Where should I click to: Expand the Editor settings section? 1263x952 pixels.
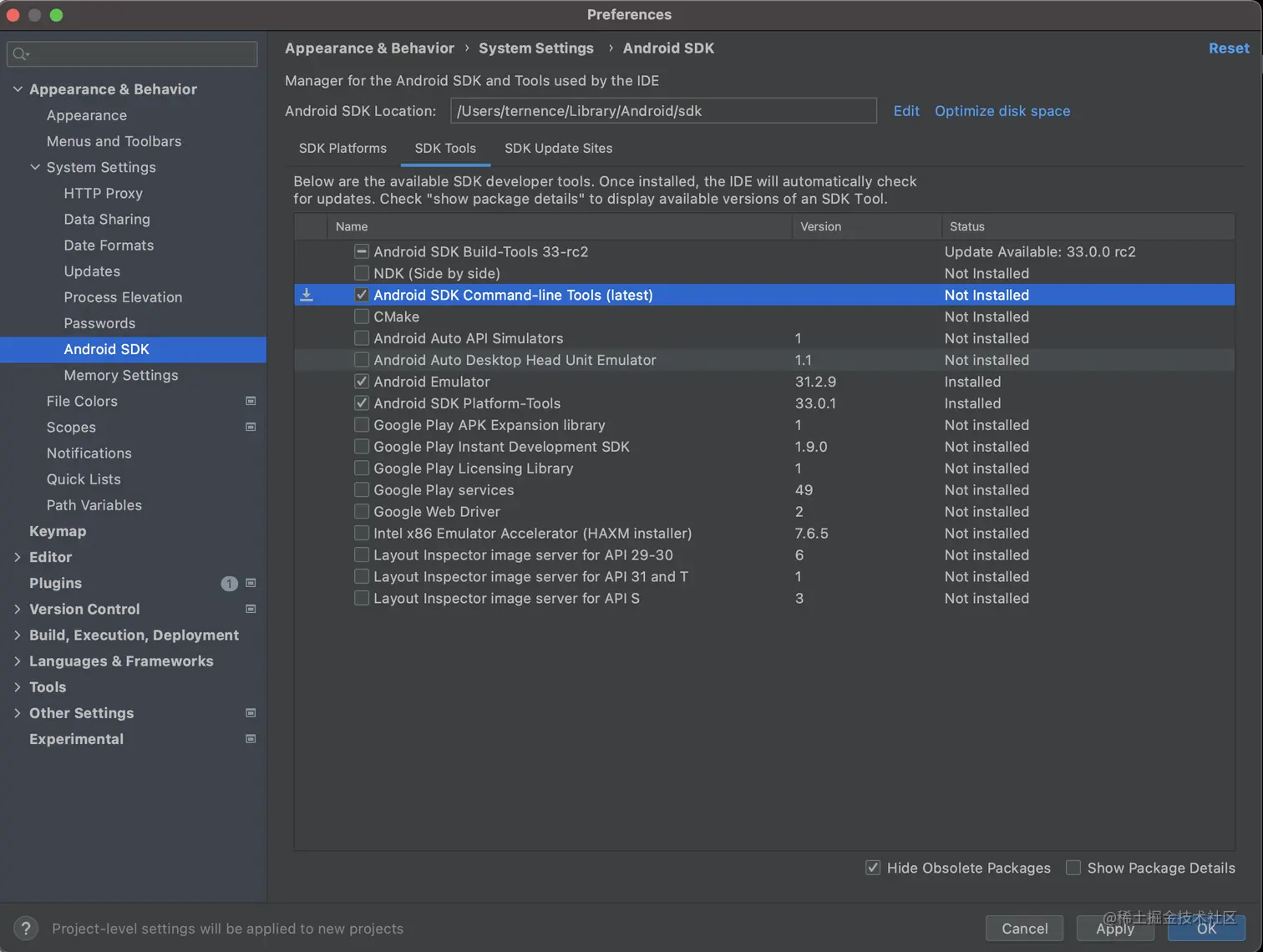(18, 557)
